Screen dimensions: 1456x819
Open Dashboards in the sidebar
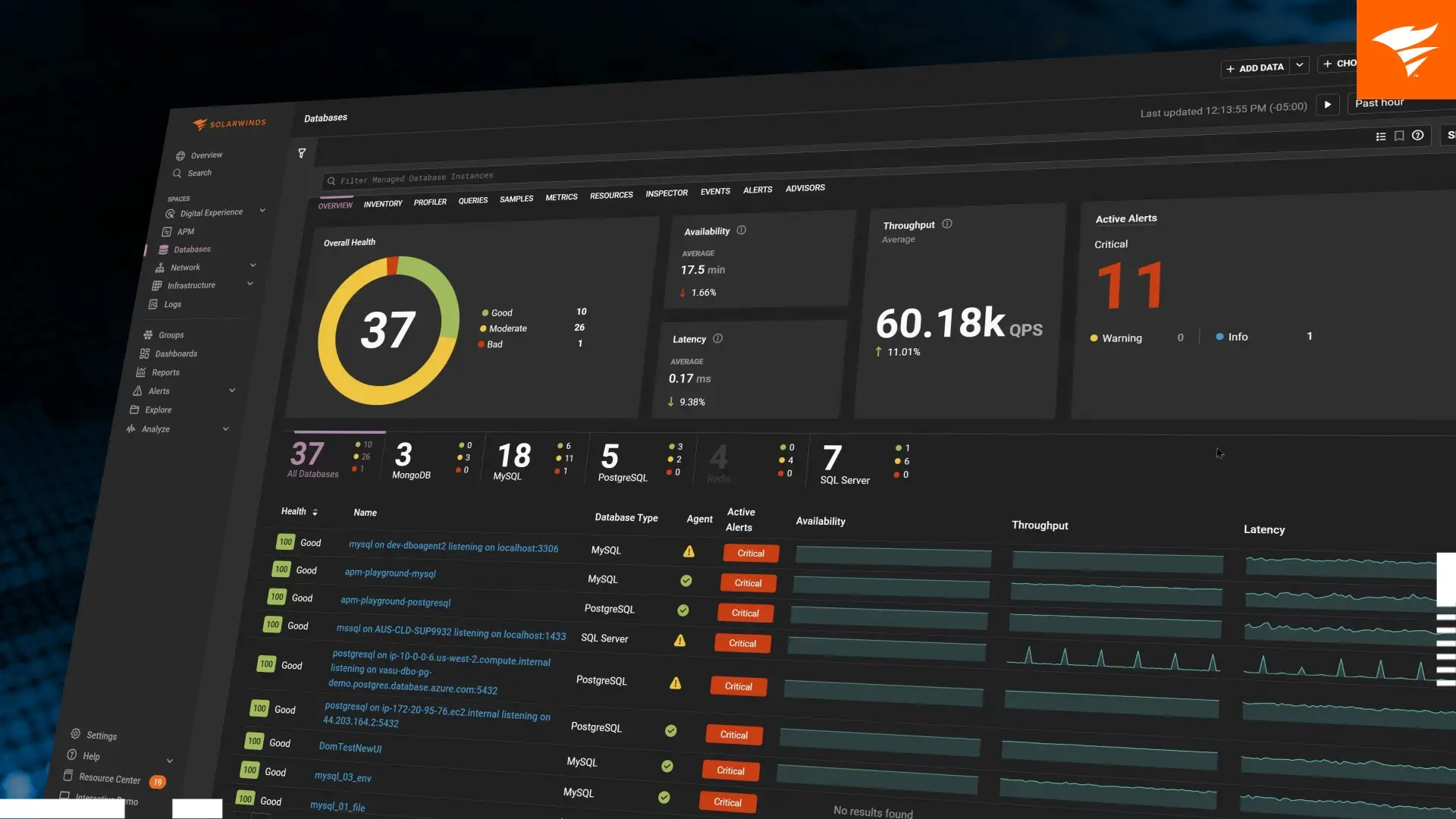(x=168, y=354)
